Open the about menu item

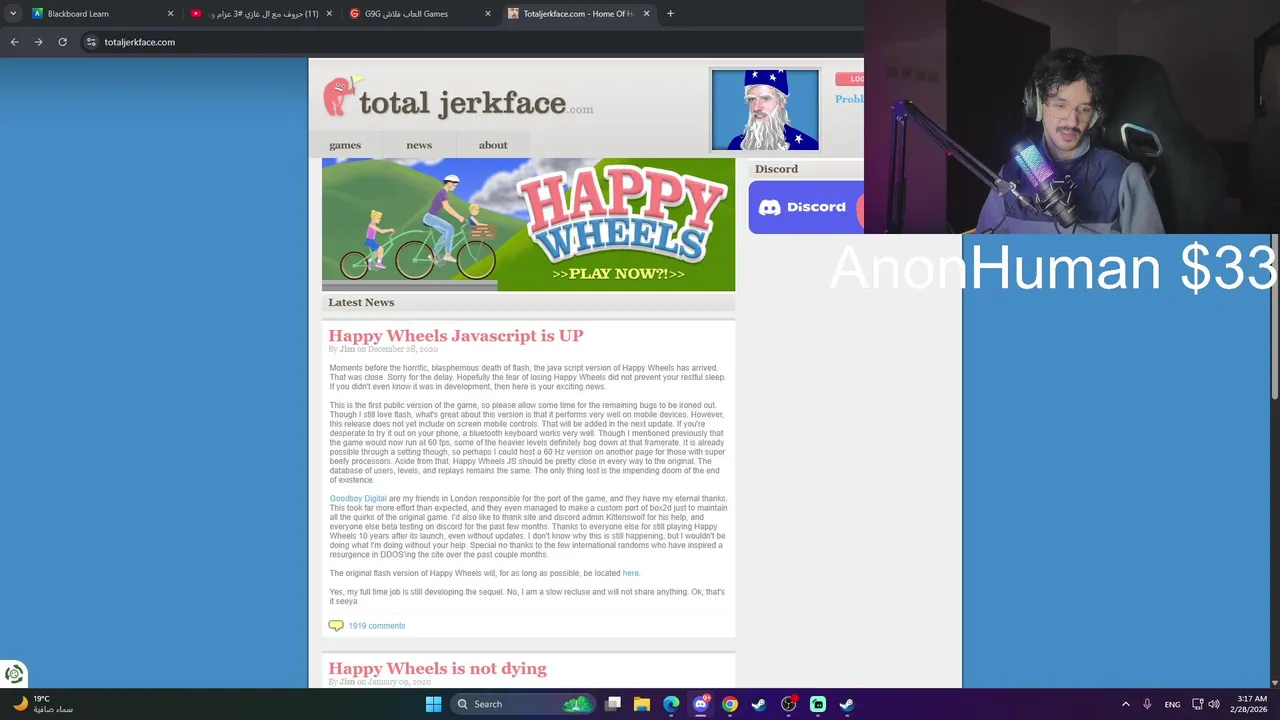493,145
